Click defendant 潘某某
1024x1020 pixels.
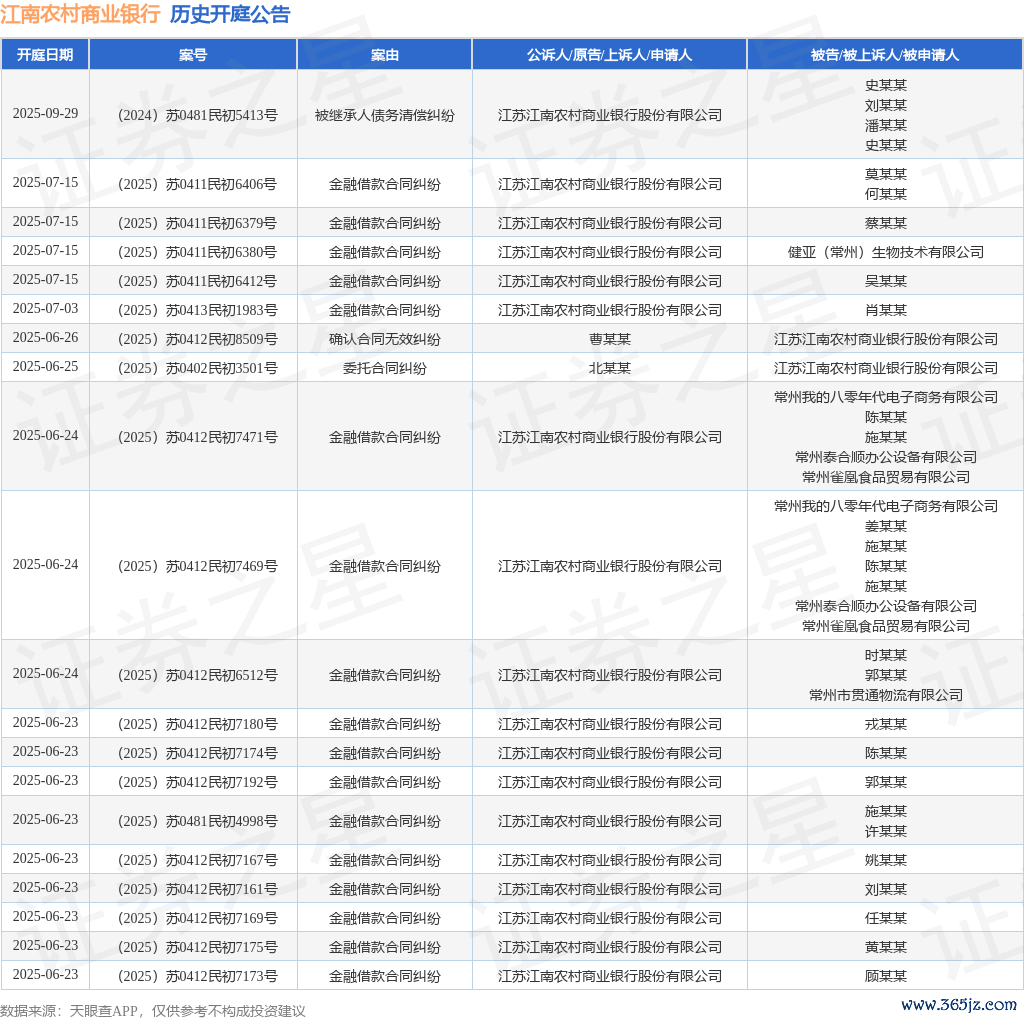coord(886,125)
